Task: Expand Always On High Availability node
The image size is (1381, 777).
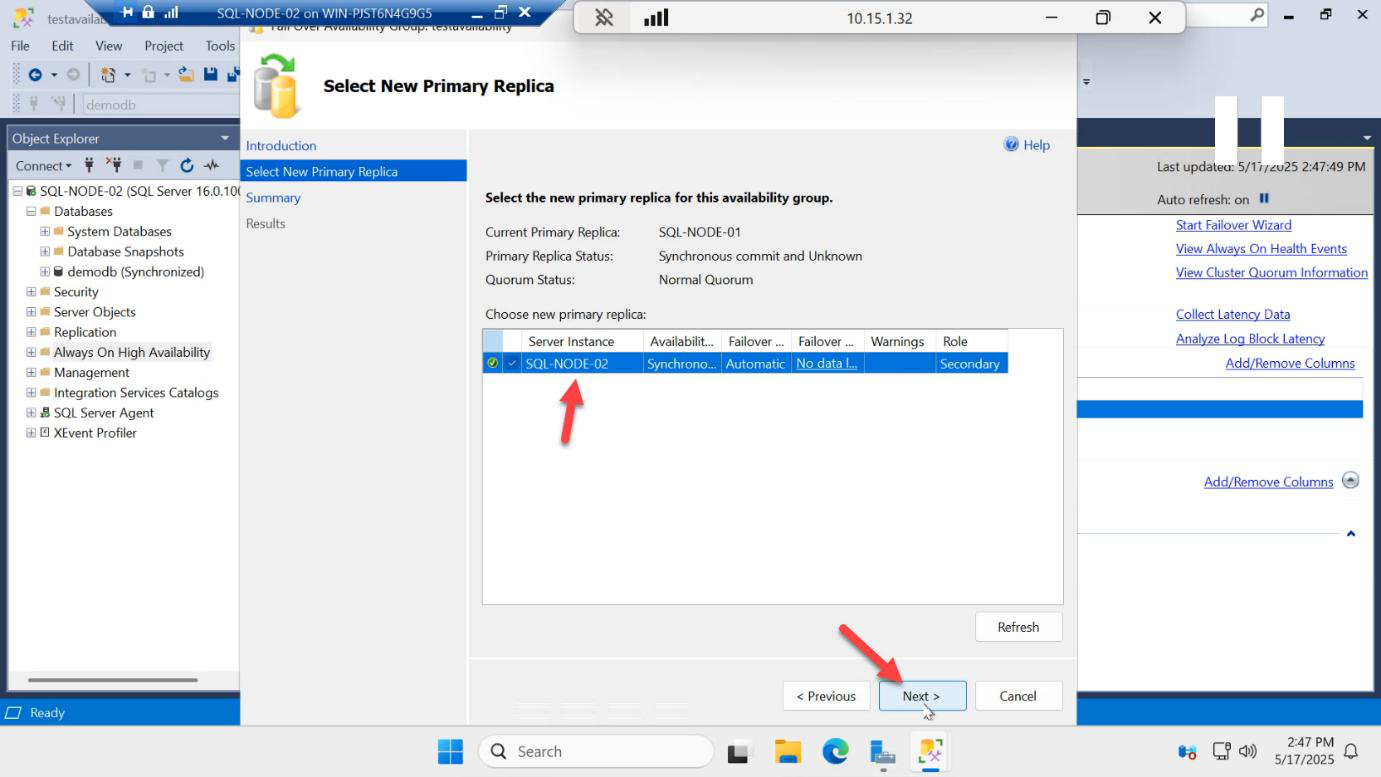Action: (31, 352)
